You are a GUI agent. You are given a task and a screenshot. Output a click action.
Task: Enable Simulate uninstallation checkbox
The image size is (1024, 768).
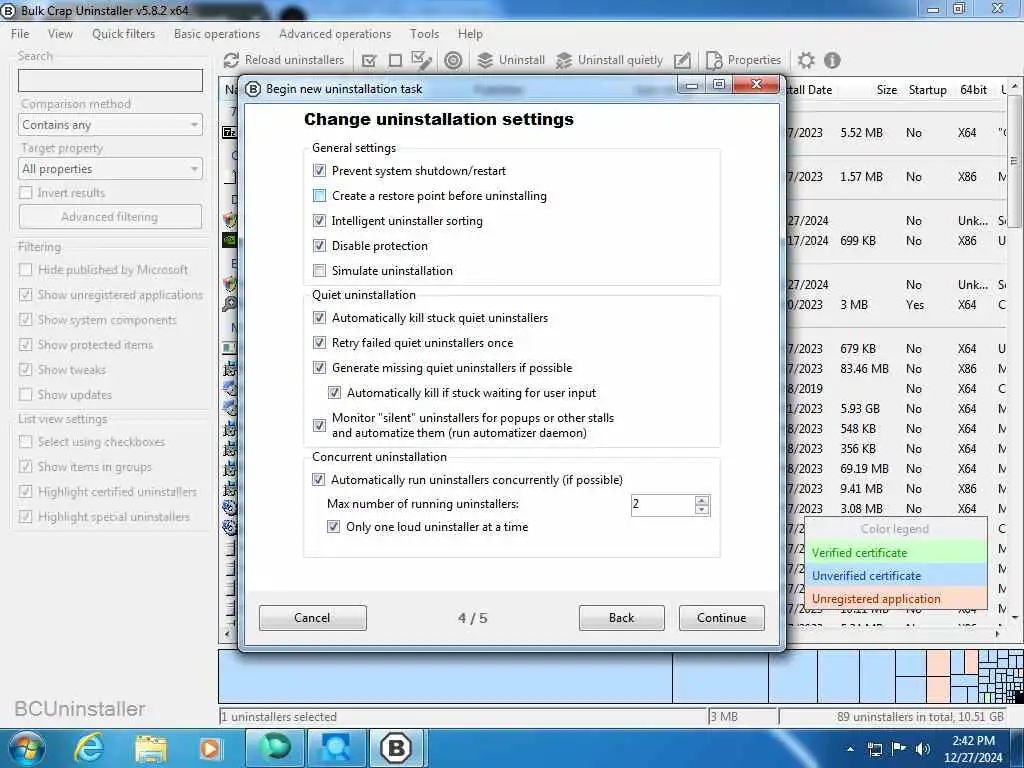tap(319, 270)
